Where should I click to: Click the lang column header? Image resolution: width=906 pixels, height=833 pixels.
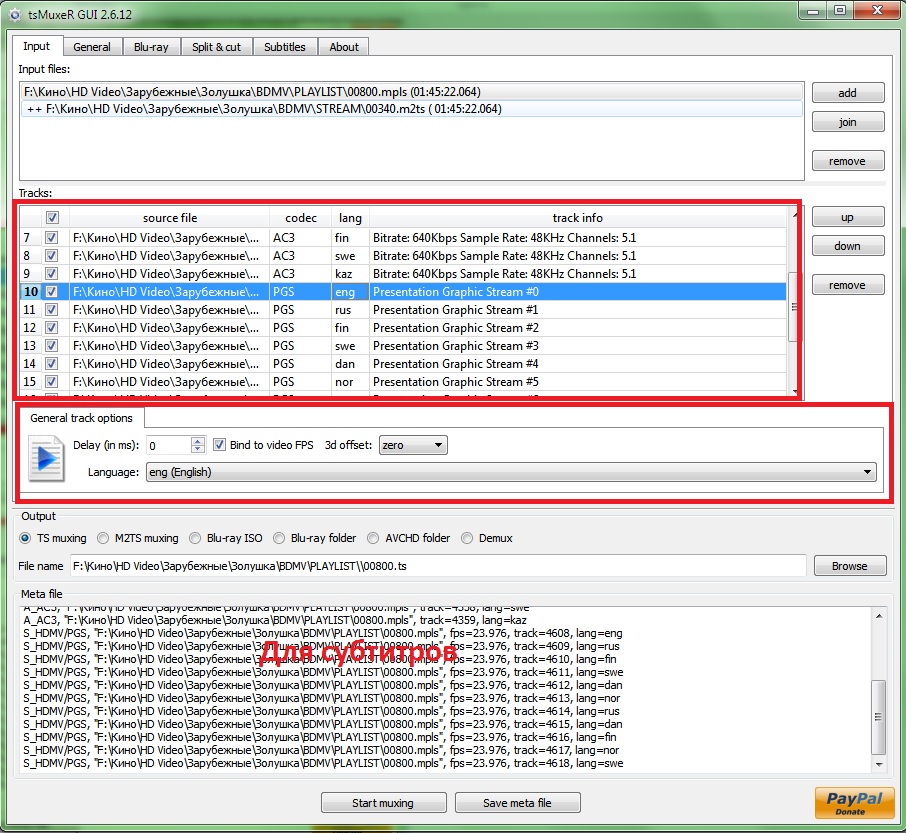pos(350,218)
